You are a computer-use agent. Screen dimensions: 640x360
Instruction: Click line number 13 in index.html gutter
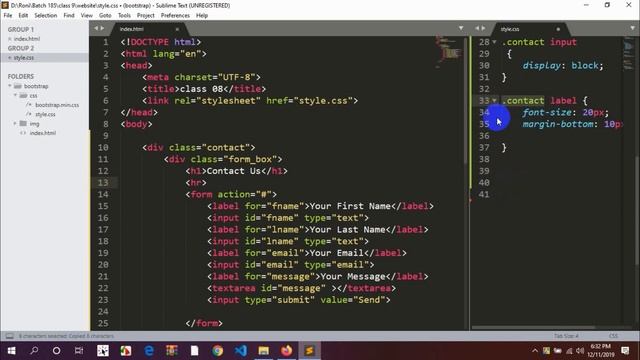[103, 182]
